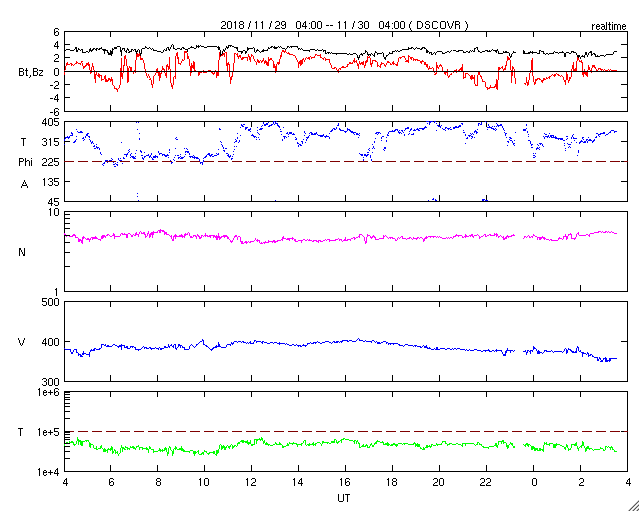Click the "8" hour label on the UT axis

(158, 483)
